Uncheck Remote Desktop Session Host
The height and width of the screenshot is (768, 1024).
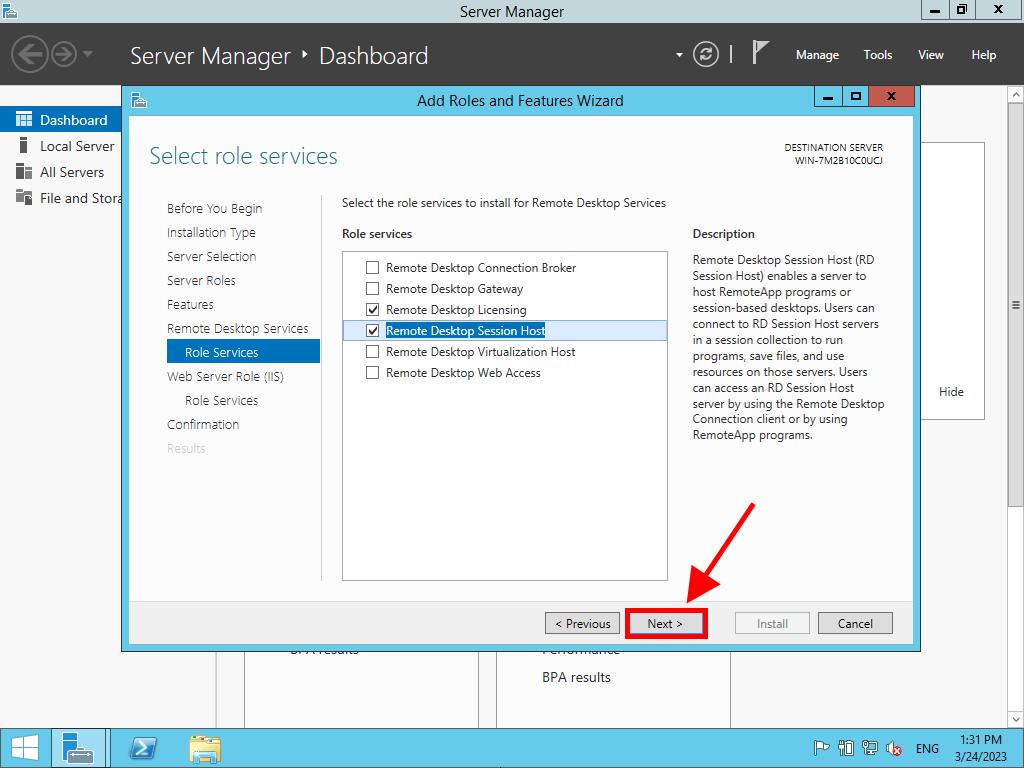pos(372,330)
